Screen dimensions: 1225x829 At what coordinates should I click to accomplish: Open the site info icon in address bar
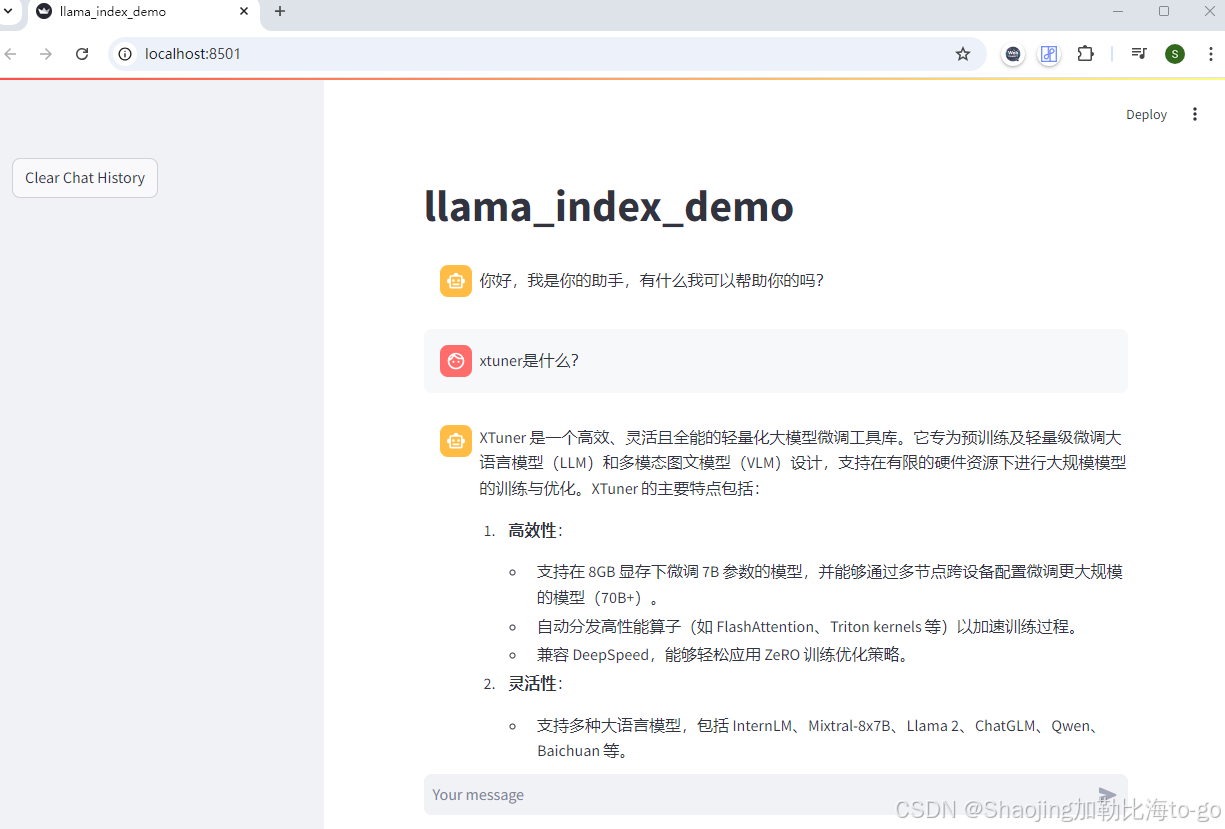[122, 54]
